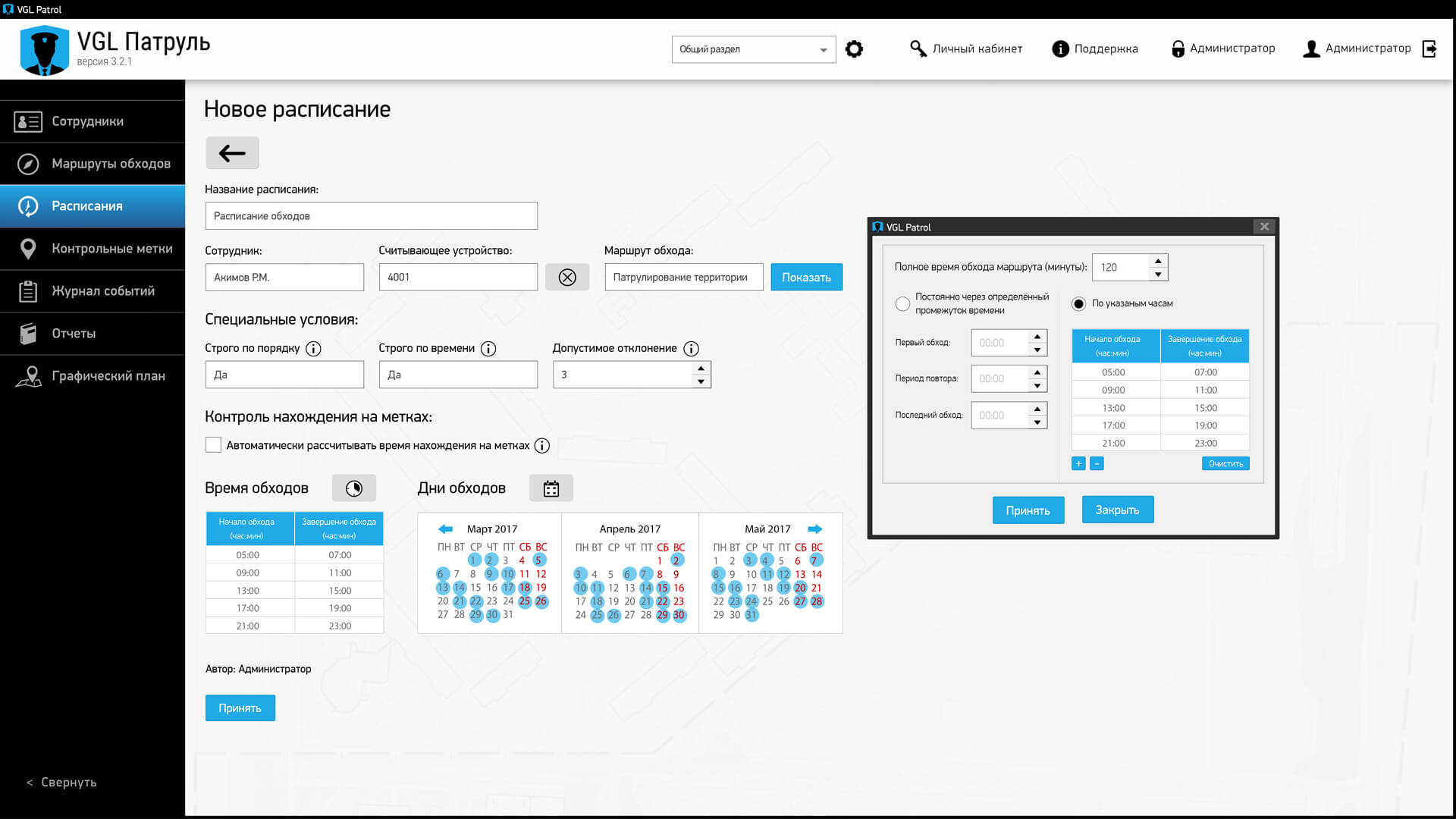Open 'Строго по порядку' value field

coord(284,375)
